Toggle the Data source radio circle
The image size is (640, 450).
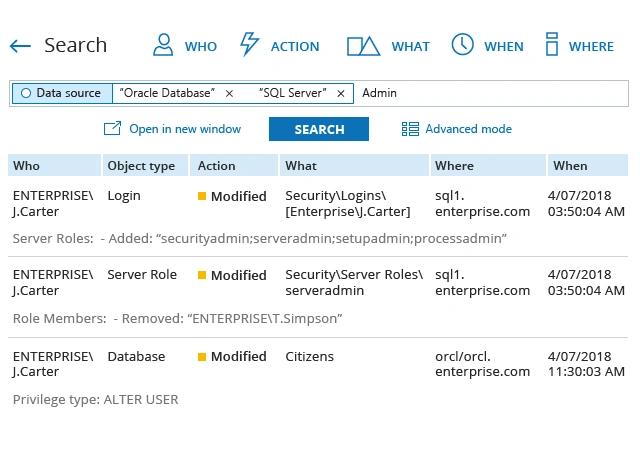[x=26, y=93]
